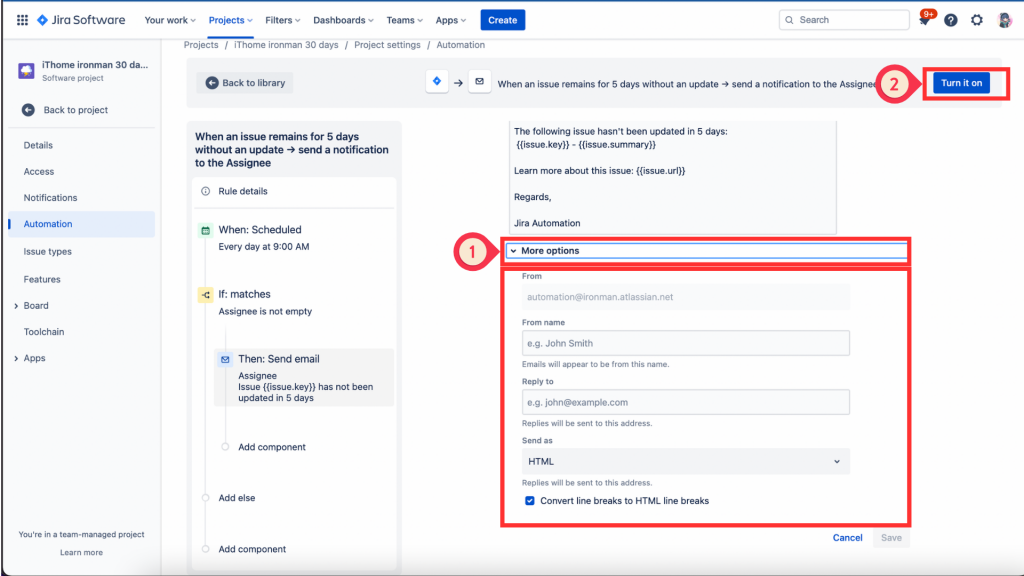
Task: Click the yellow If matches condition icon
Action: tap(206, 295)
